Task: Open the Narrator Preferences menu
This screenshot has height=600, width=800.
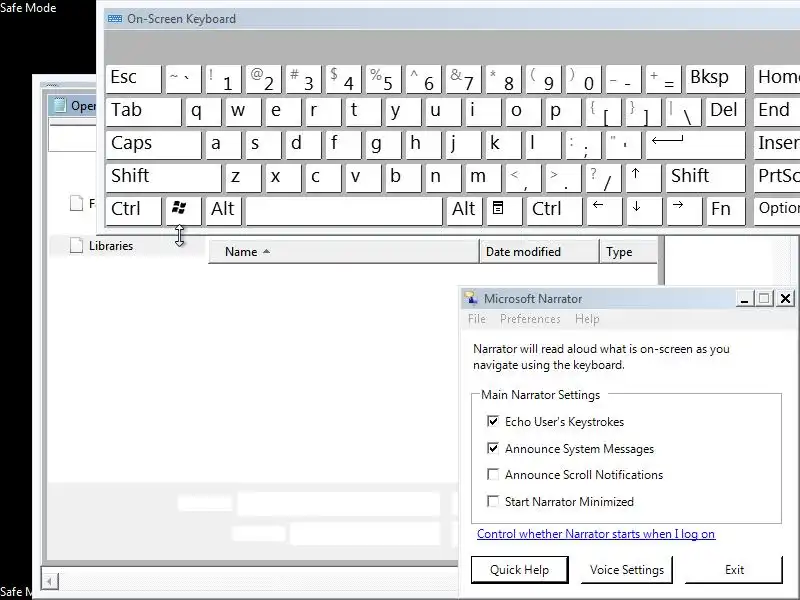Action: click(530, 319)
